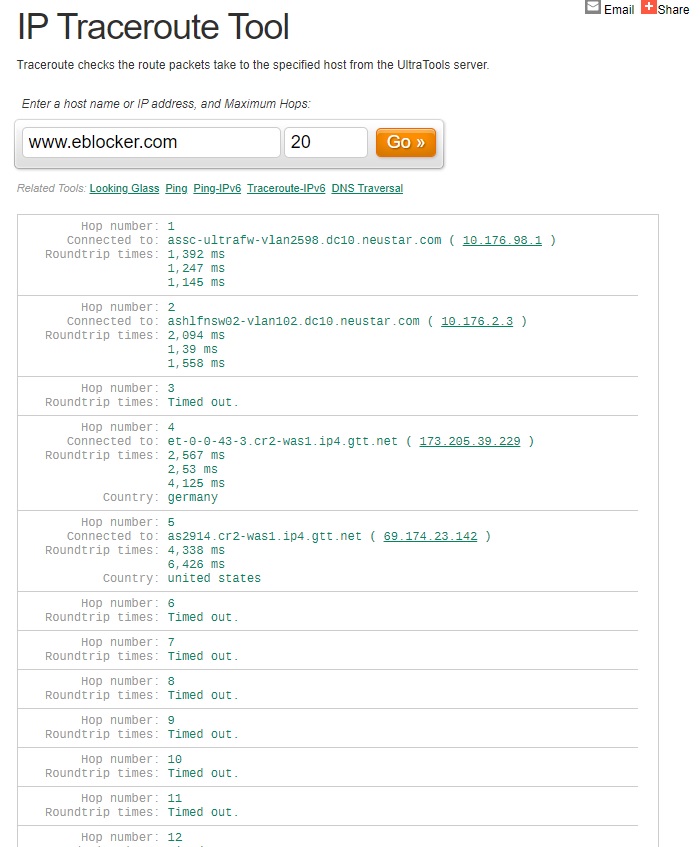
Task: Click hop number value 12
Action: click(x=174, y=837)
